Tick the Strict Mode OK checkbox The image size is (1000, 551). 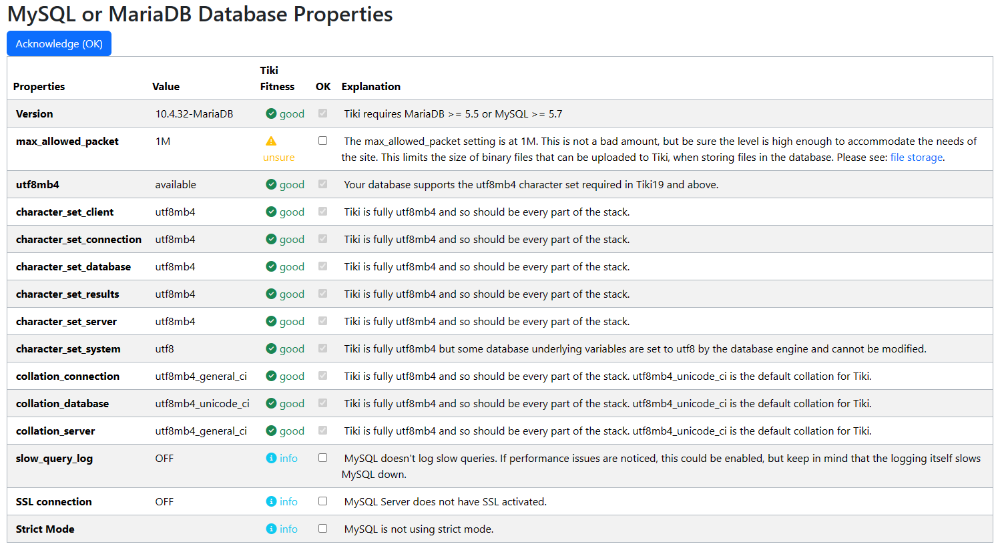point(323,529)
